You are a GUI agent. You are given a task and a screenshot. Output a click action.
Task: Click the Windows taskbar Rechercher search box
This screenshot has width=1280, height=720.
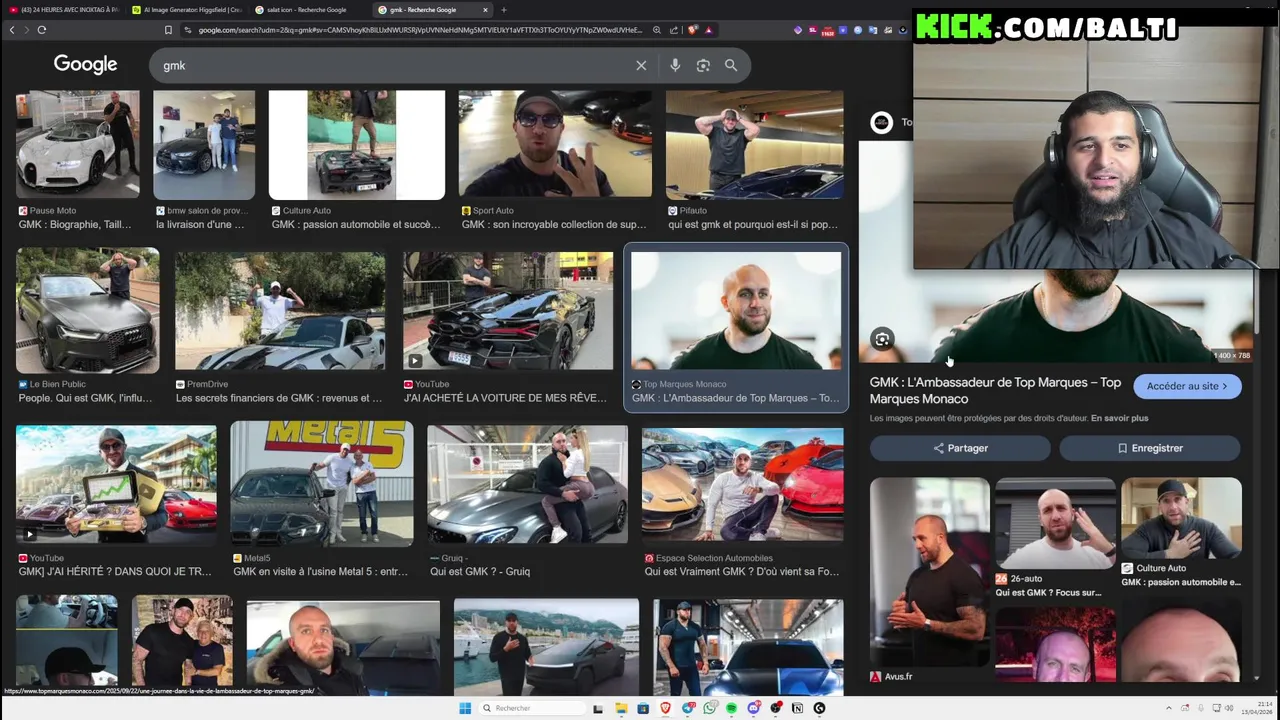(x=530, y=708)
